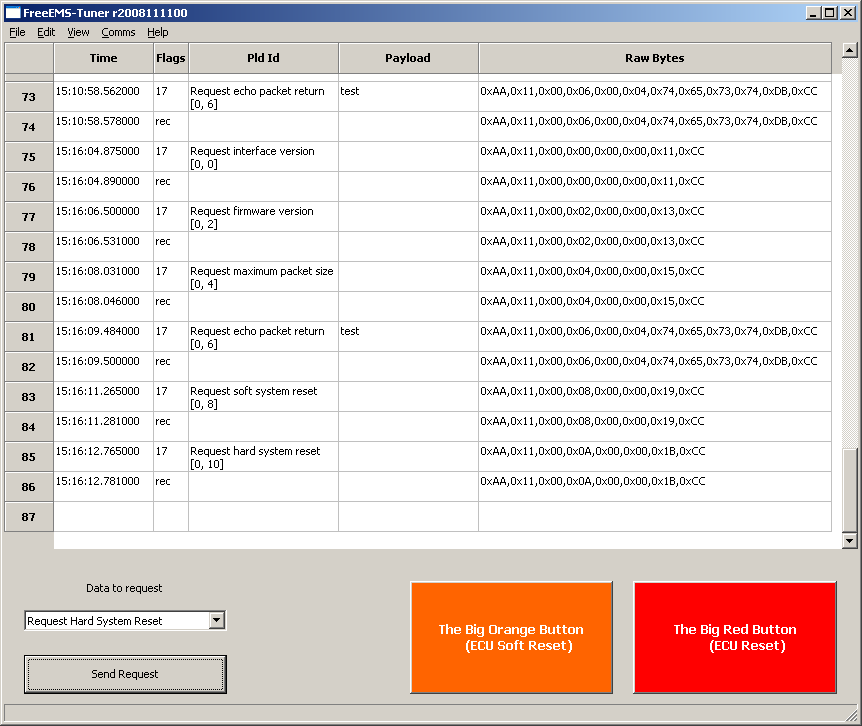Open the Edit menu
The image size is (862, 726).
point(46,32)
